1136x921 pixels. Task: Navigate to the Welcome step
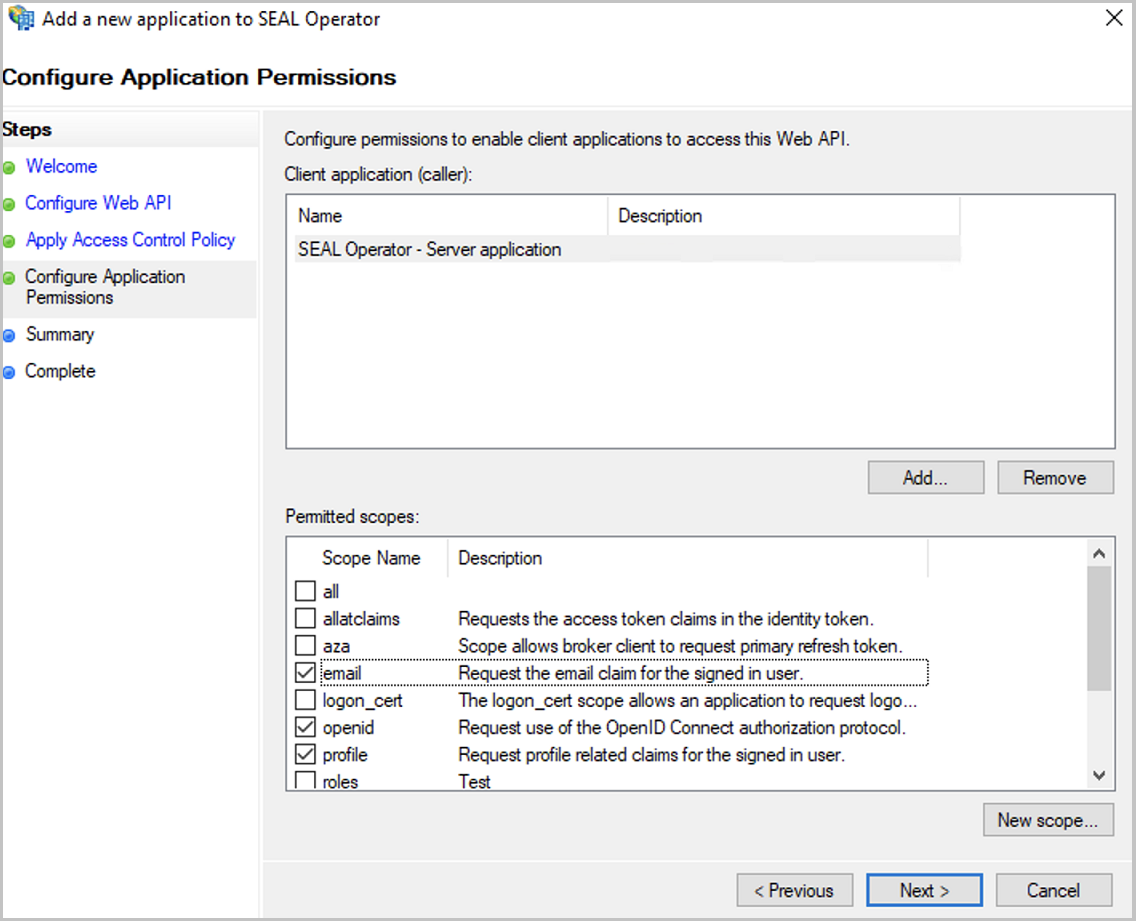coord(61,166)
